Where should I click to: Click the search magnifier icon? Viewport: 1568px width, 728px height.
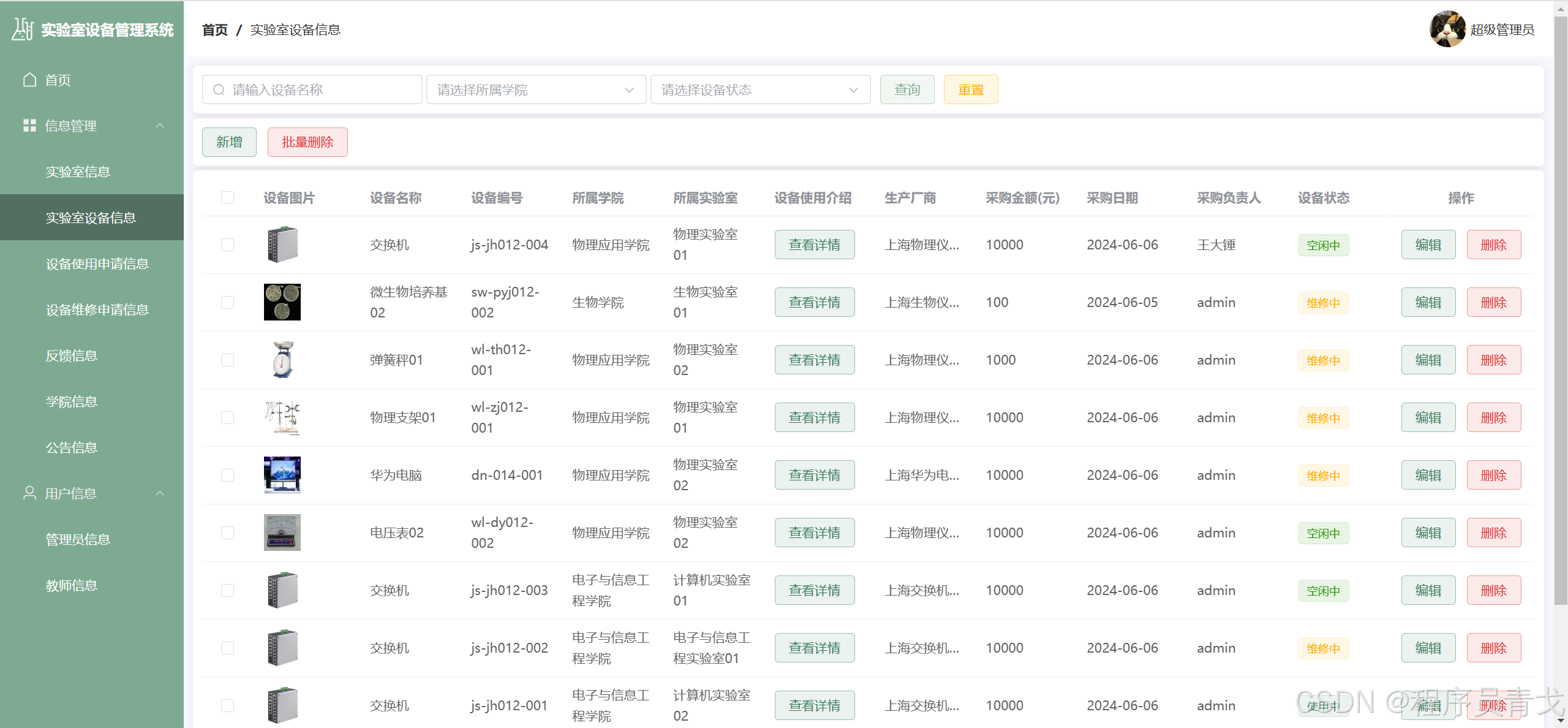point(219,90)
